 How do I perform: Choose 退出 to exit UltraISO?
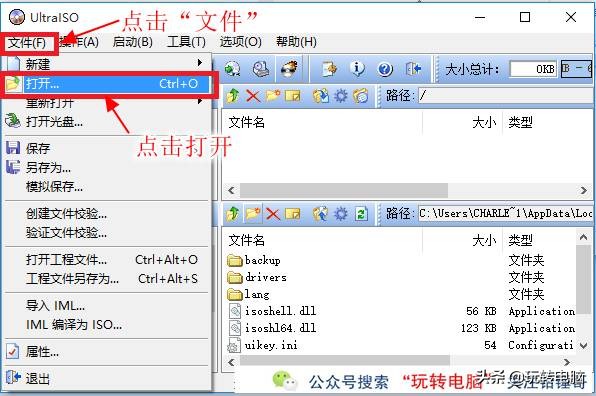pos(106,378)
